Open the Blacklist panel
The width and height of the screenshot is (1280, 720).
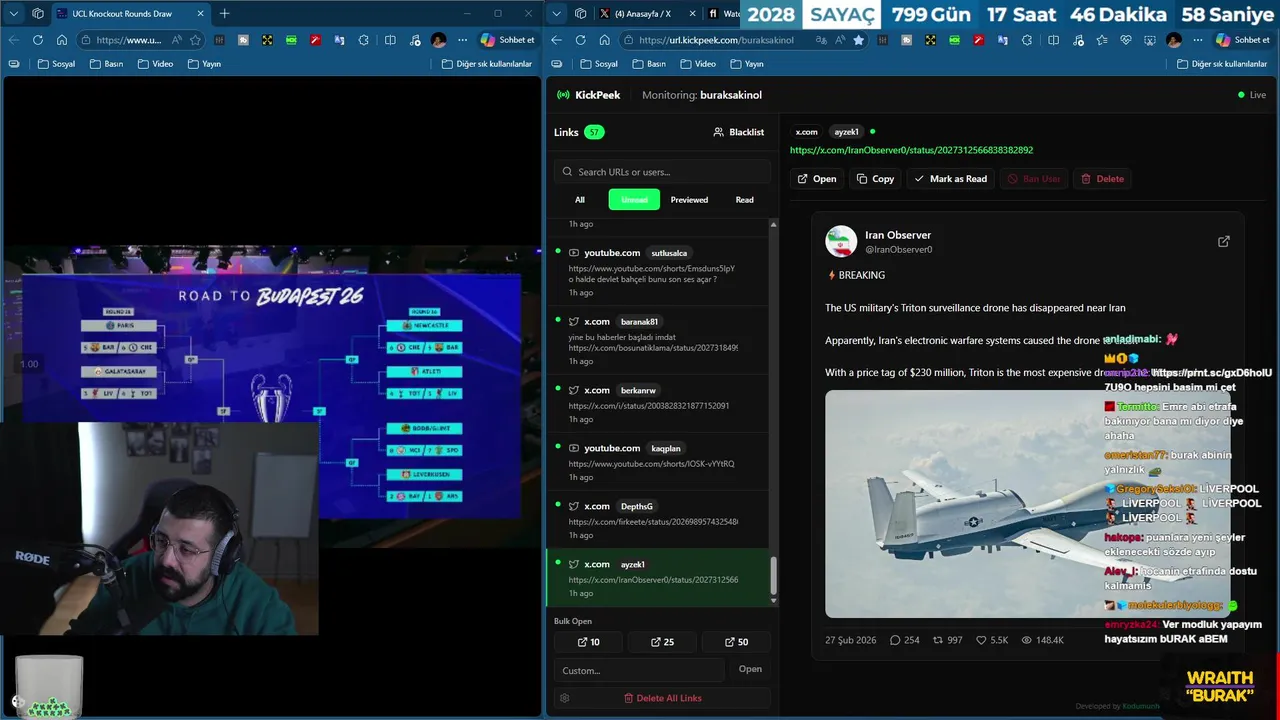738,132
